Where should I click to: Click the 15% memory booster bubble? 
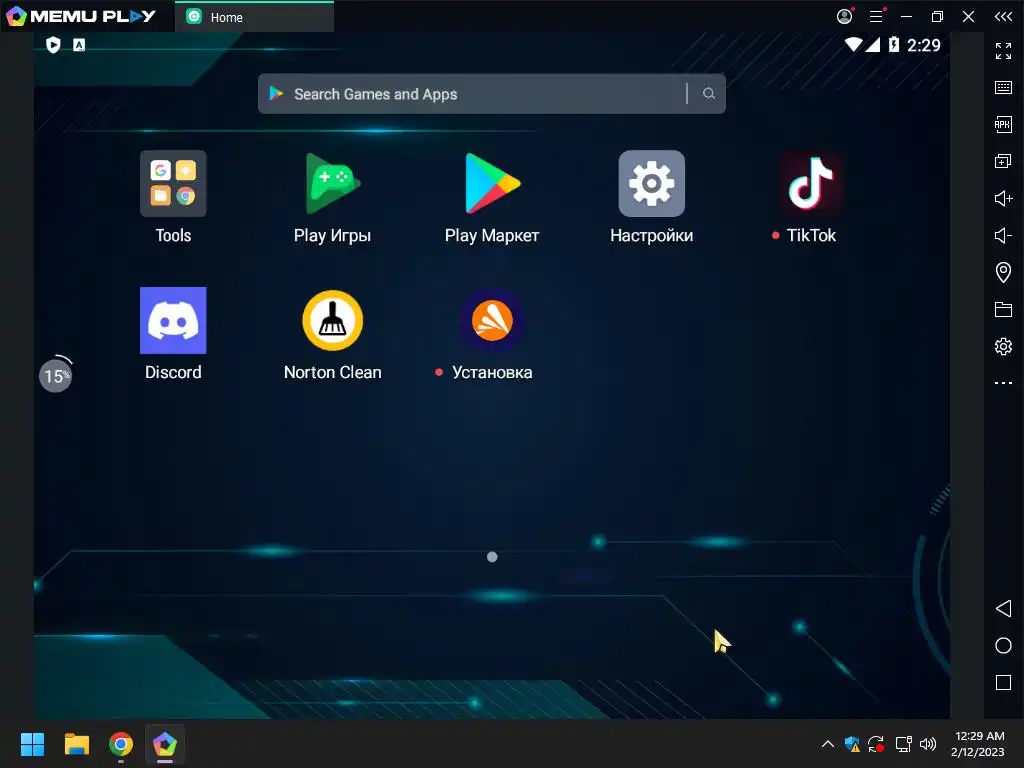(56, 375)
